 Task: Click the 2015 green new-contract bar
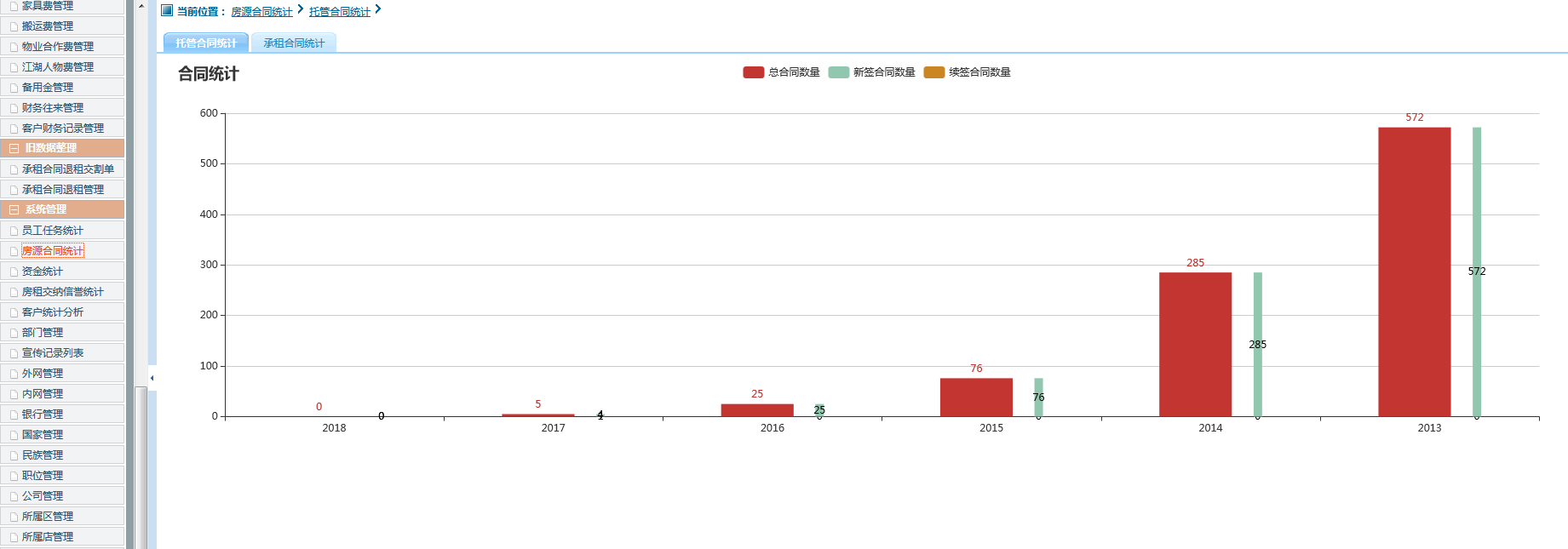click(x=1038, y=397)
